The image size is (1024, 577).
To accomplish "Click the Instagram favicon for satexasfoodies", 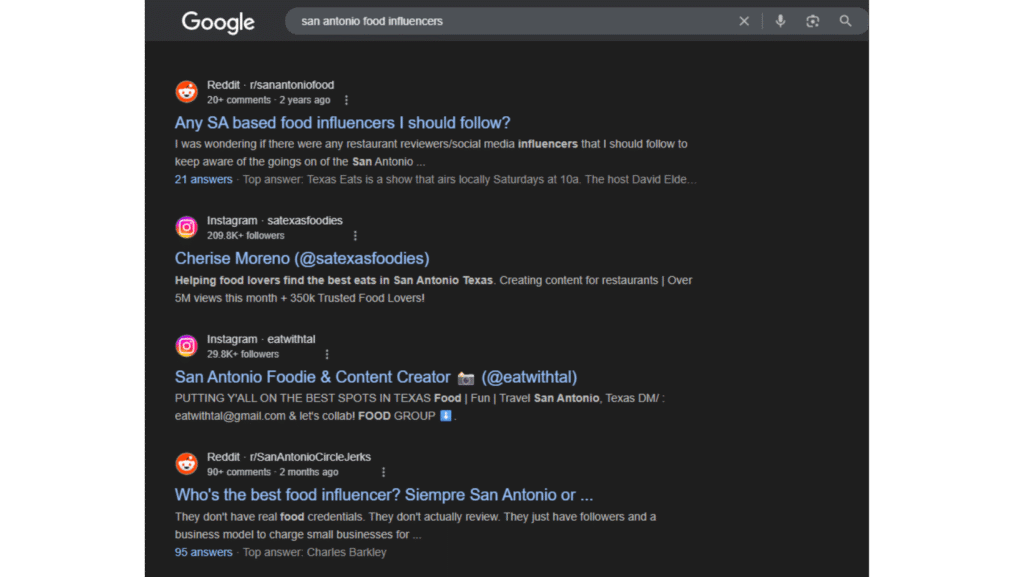I will [187, 227].
